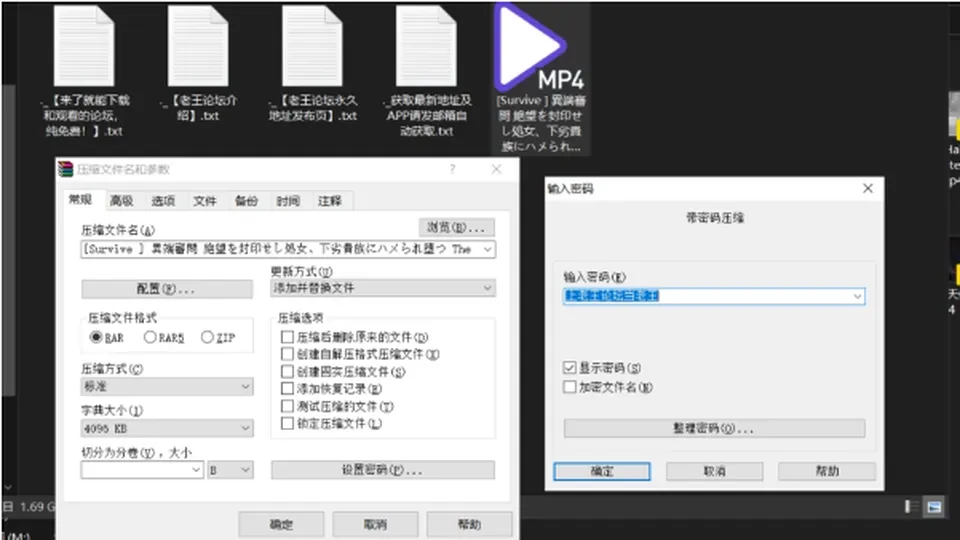
Task: Open 压缩方式 dropdown
Action: tap(167, 386)
